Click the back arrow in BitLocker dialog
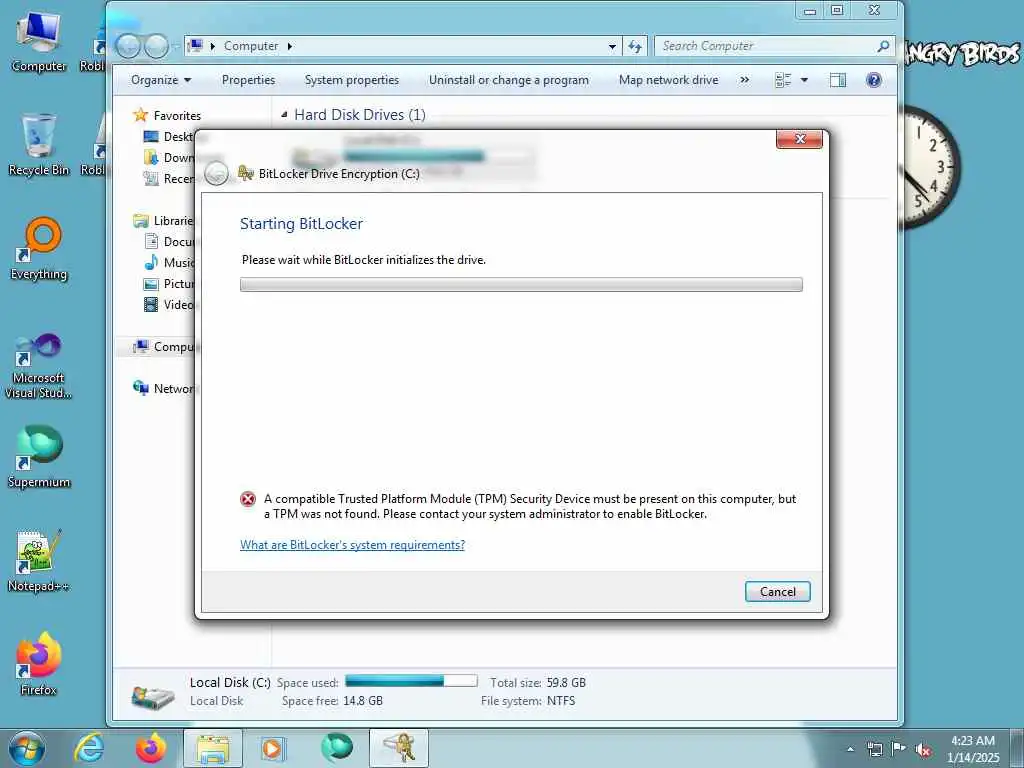Viewport: 1024px width, 768px height. tap(216, 174)
